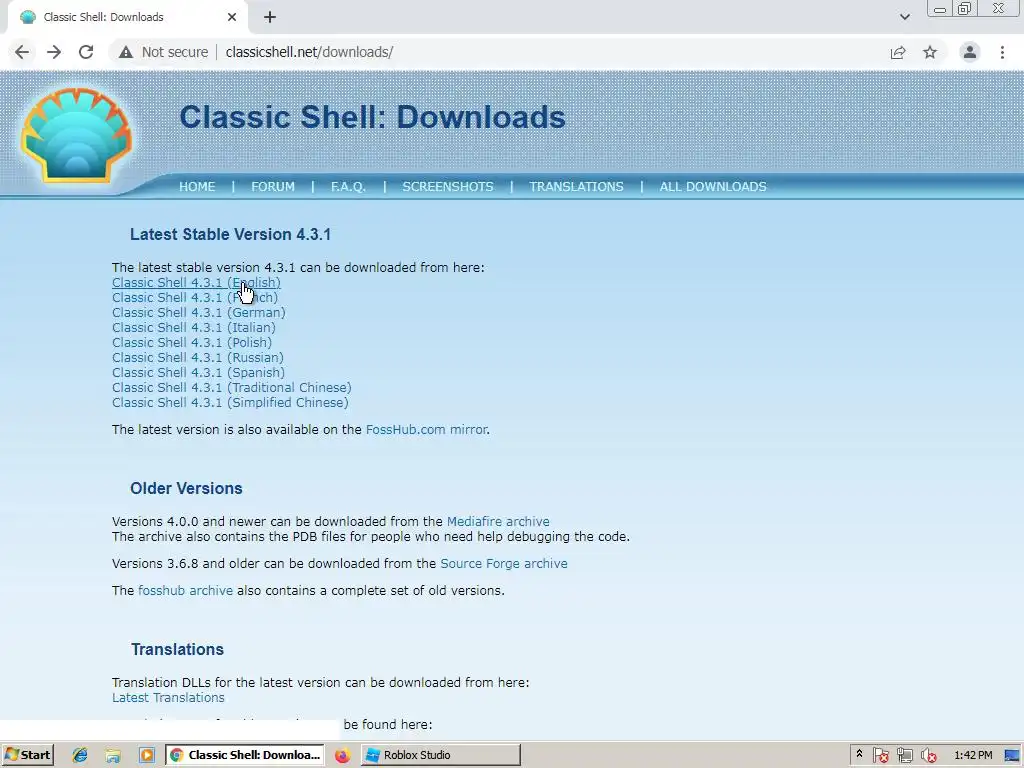Click the Classic Shell seashell logo
The height and width of the screenshot is (768, 1024).
[76, 135]
